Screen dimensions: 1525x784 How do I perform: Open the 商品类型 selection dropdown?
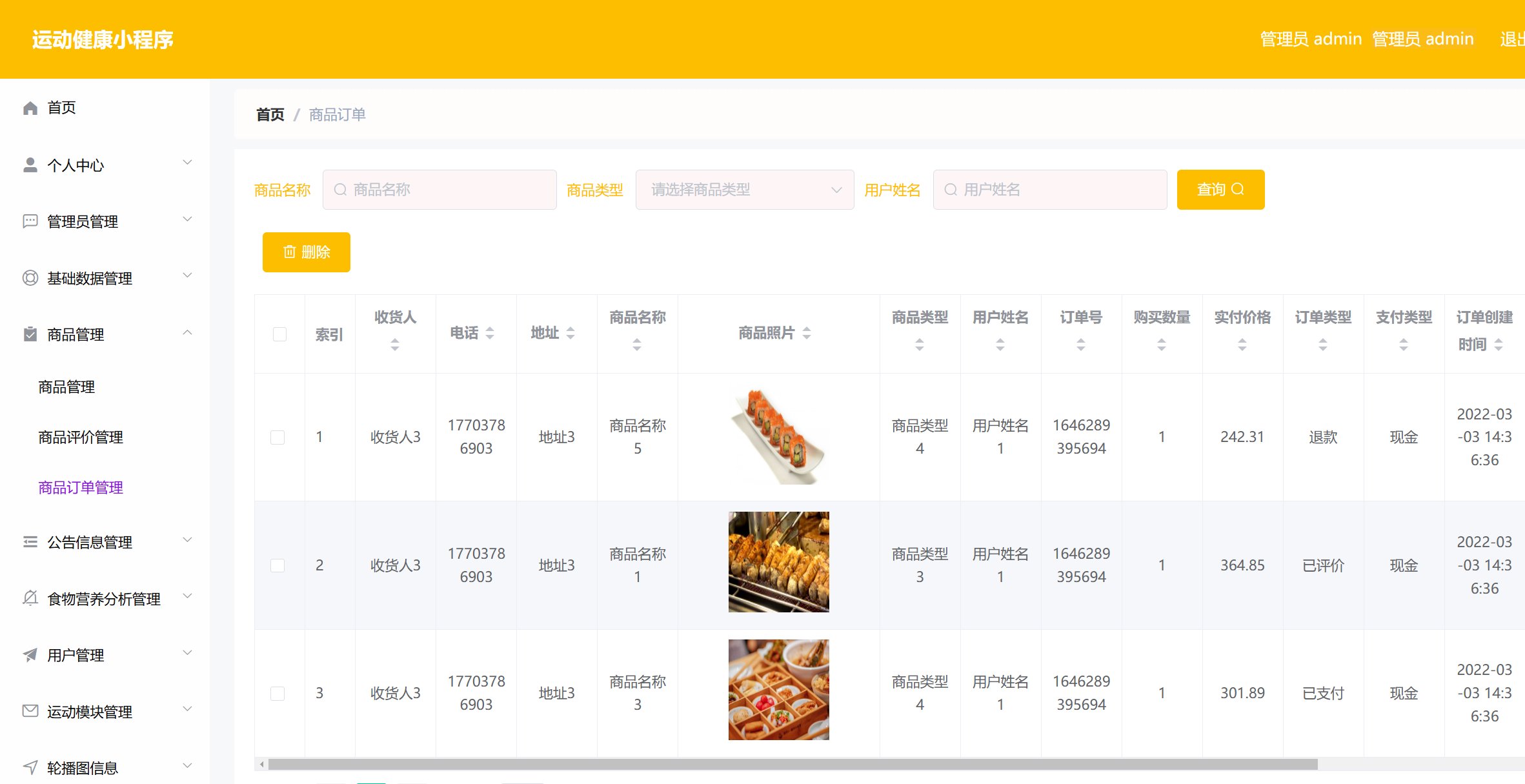tap(745, 189)
